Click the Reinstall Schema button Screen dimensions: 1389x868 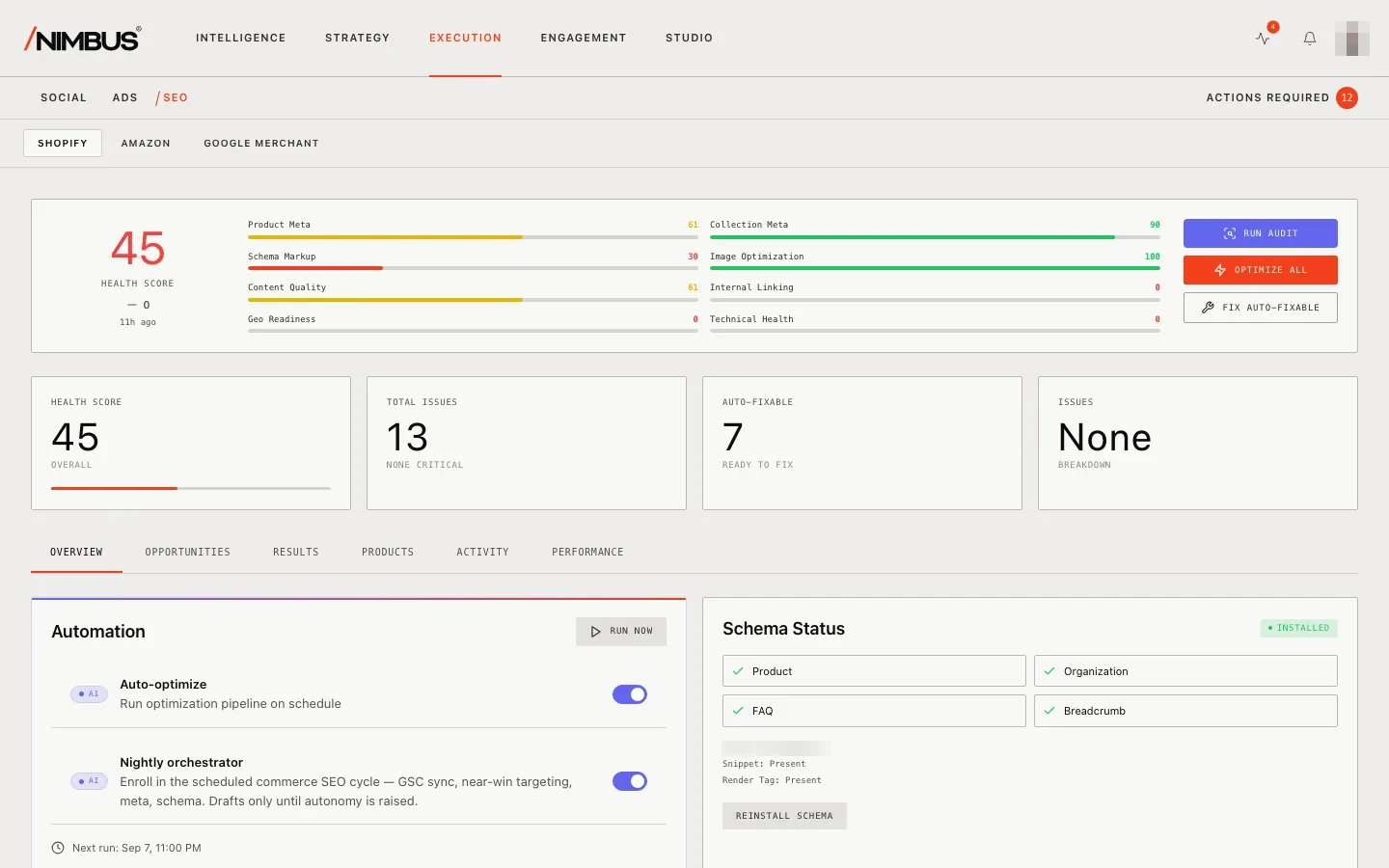pos(784,816)
